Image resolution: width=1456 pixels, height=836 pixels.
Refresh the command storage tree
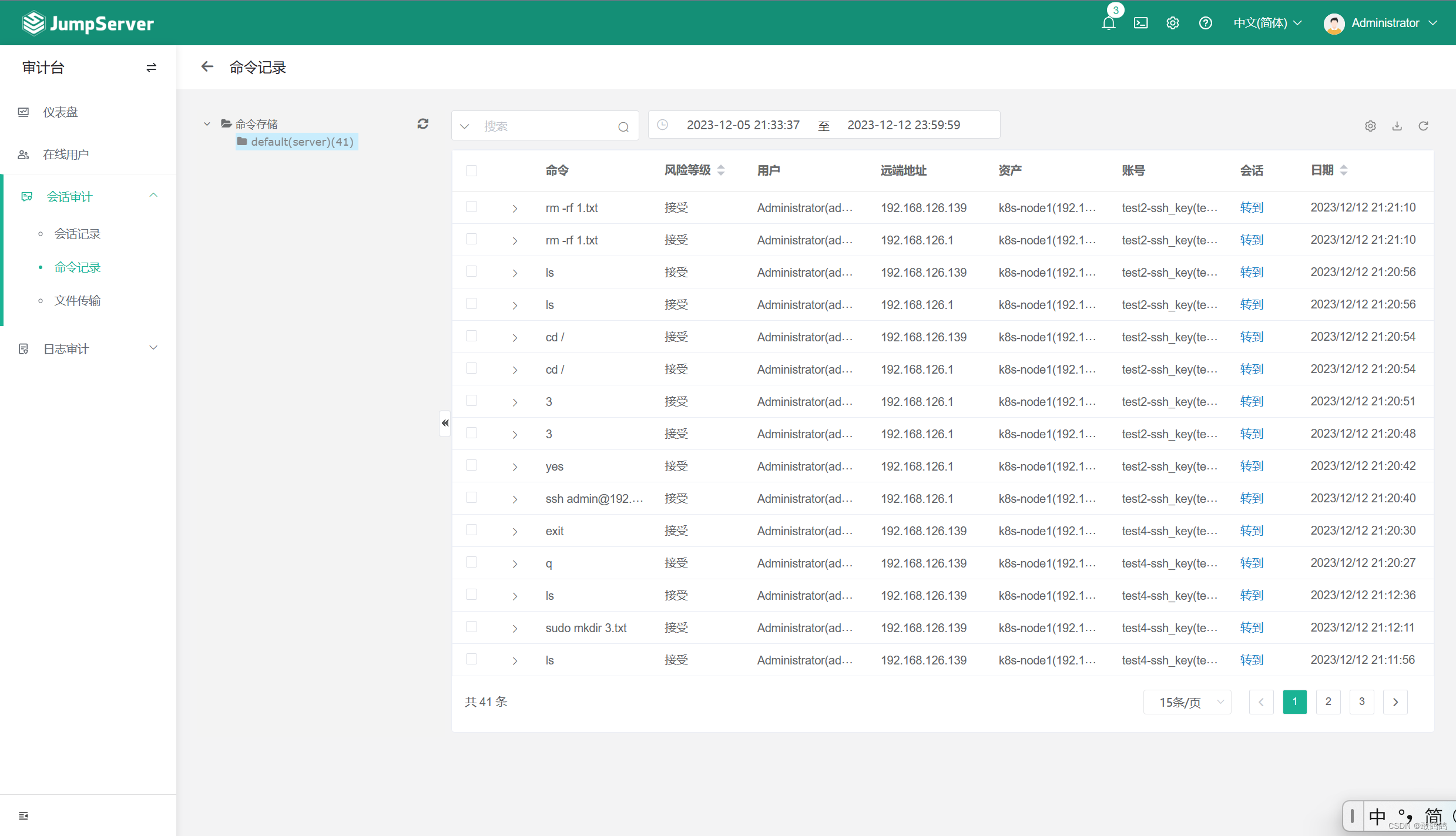pos(423,124)
